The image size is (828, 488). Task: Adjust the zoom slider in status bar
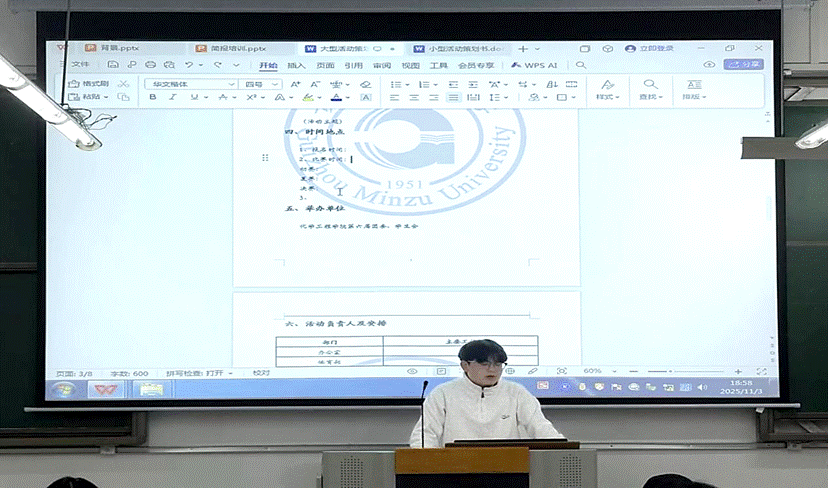[x=671, y=372]
